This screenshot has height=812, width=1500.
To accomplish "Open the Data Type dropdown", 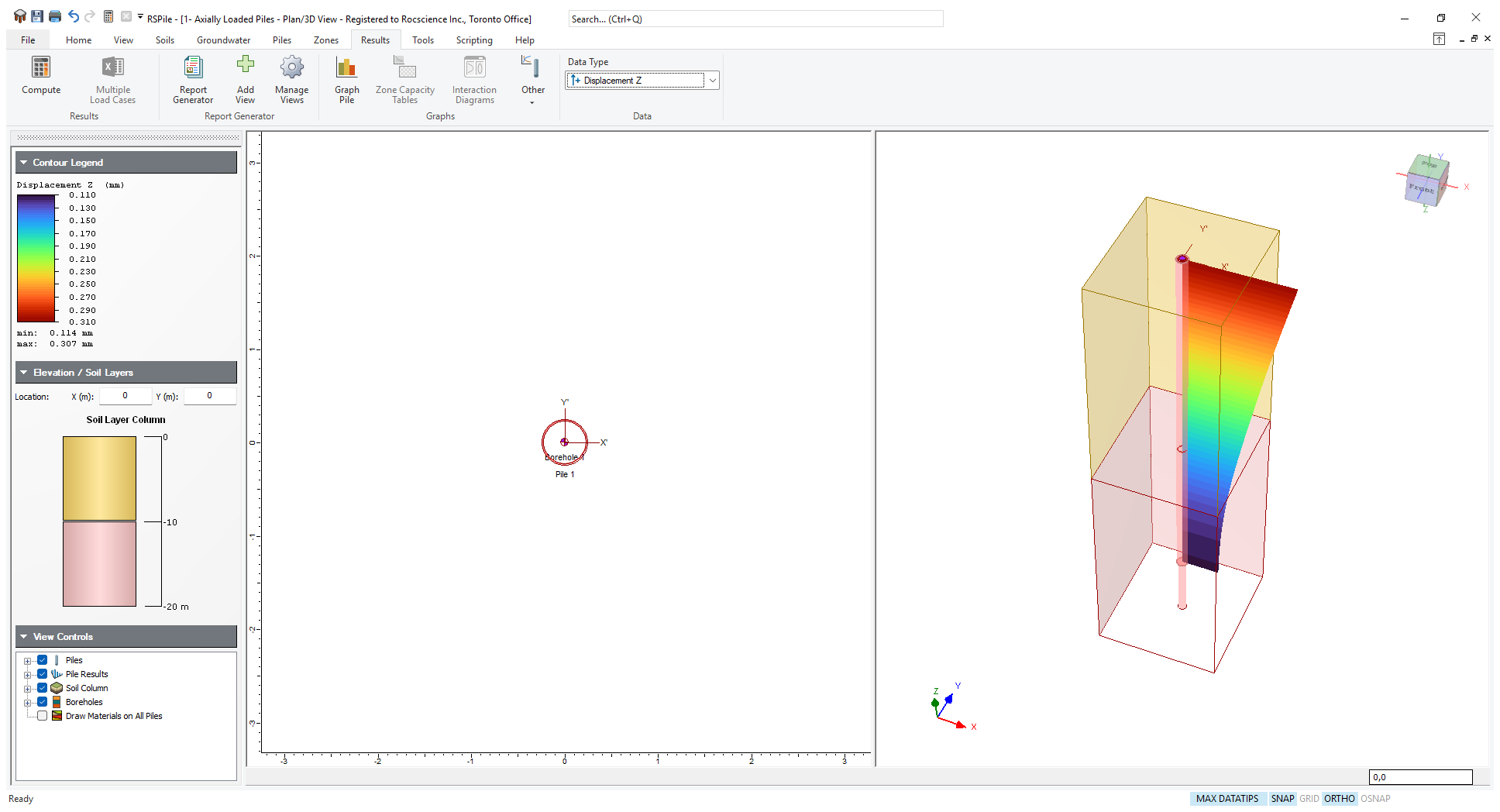I will coord(712,81).
